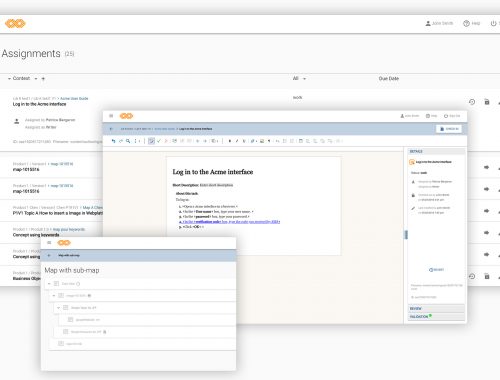Click the bold icon in the editor toolbar
The width and height of the screenshot is (500, 380).
(230, 141)
